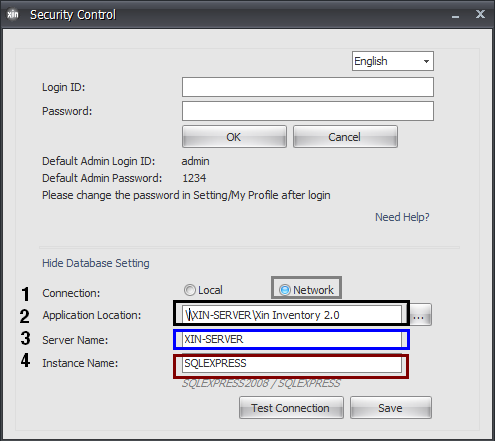
Task: Browse application location with the ellipsis button
Action: coord(421,314)
